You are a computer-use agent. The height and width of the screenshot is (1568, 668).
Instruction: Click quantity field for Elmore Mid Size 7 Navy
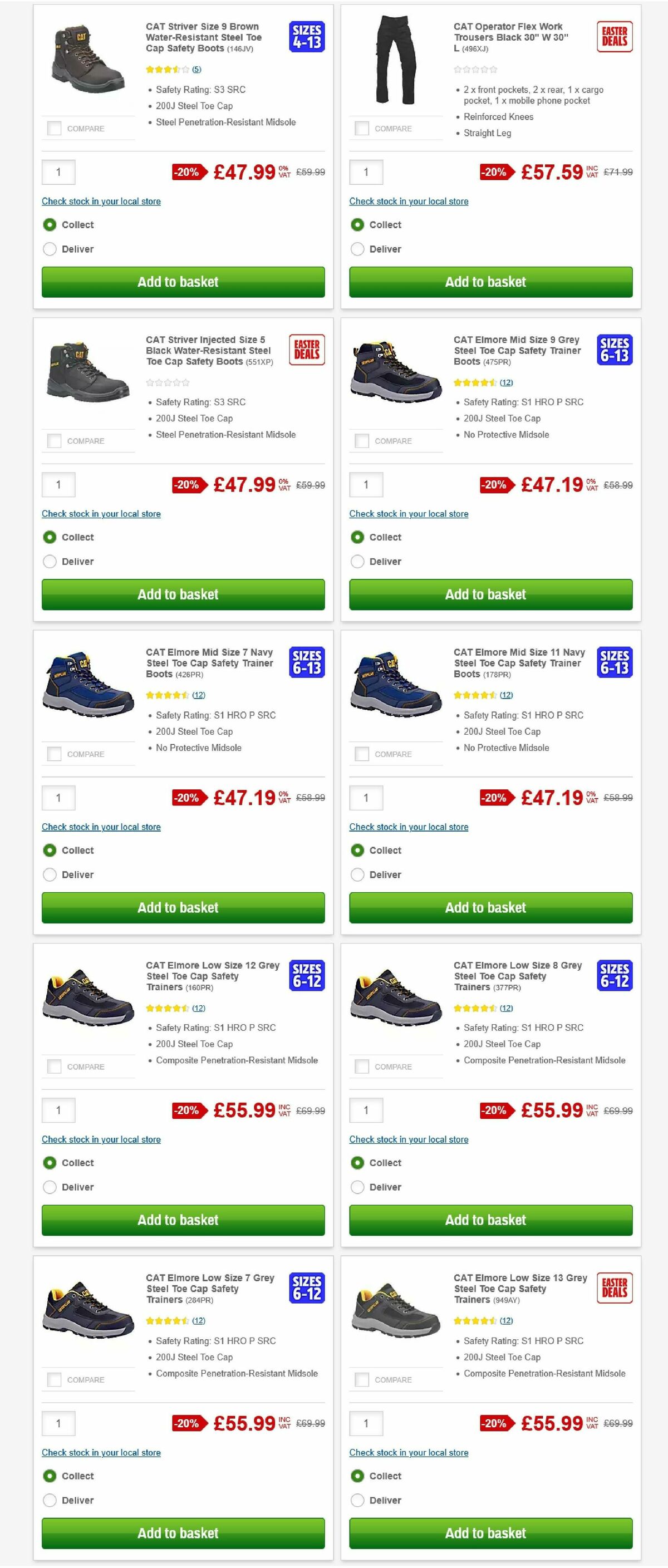point(59,798)
